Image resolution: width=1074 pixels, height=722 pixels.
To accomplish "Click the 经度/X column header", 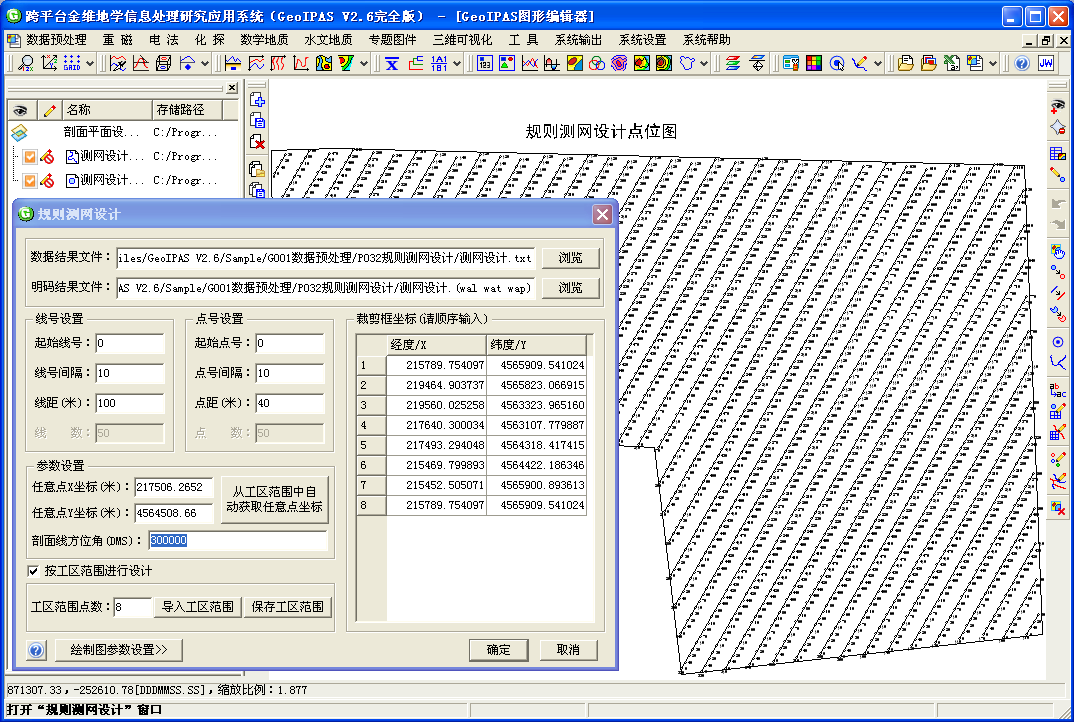I will 436,345.
